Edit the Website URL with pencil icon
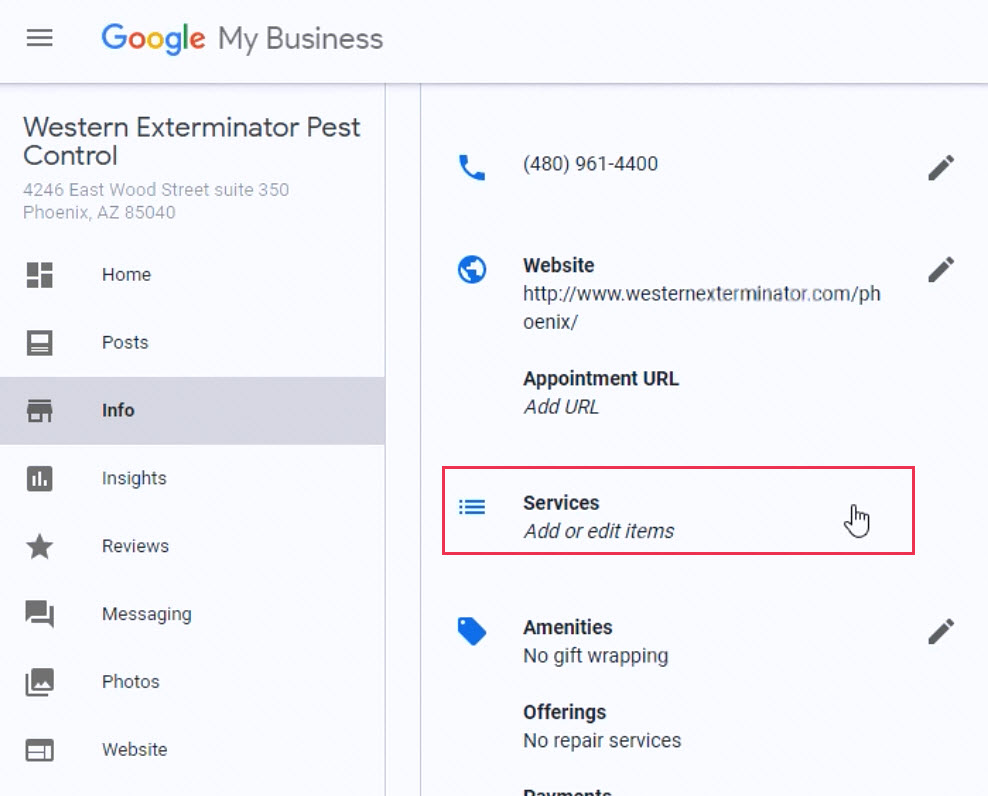This screenshot has height=796, width=988. click(941, 270)
